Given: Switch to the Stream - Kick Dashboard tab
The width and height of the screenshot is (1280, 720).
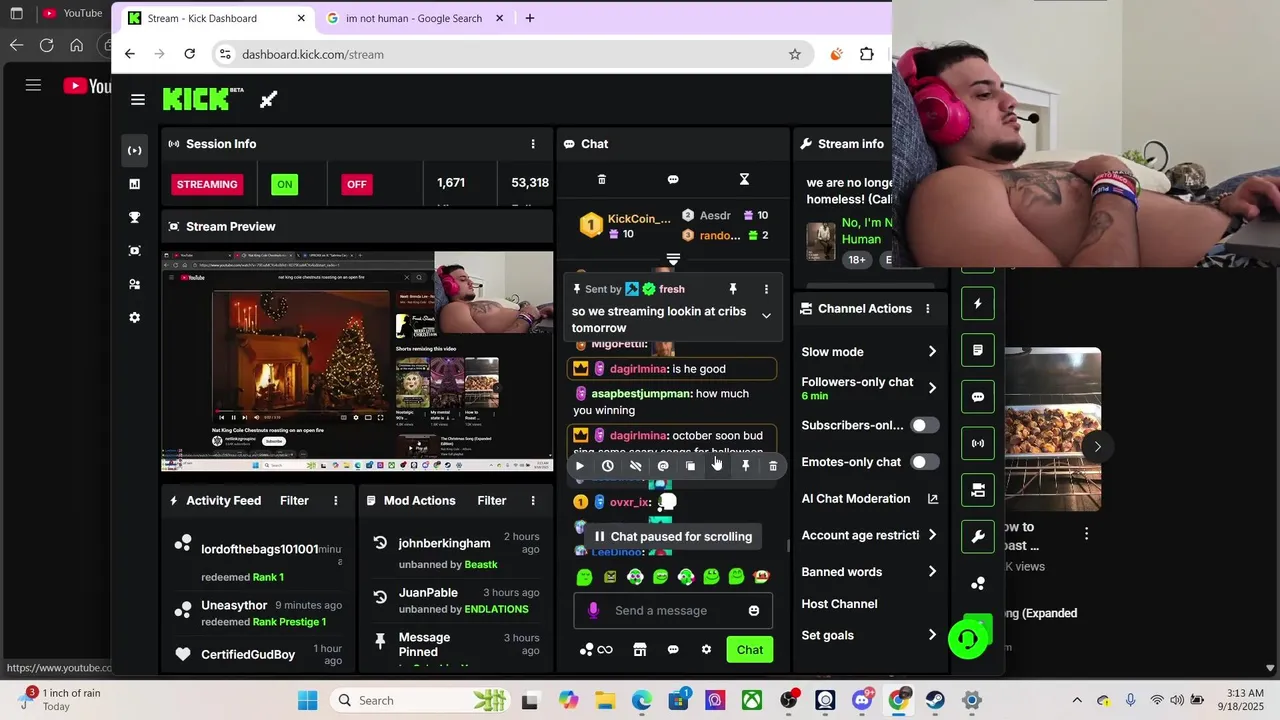Looking at the screenshot, I should pyautogui.click(x=215, y=18).
